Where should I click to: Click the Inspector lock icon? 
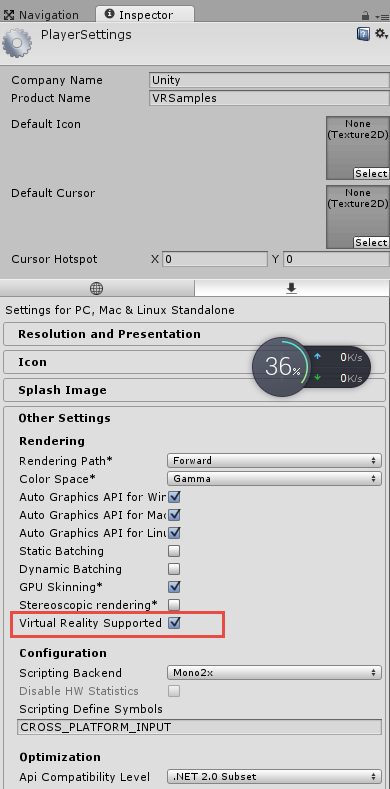[366, 16]
